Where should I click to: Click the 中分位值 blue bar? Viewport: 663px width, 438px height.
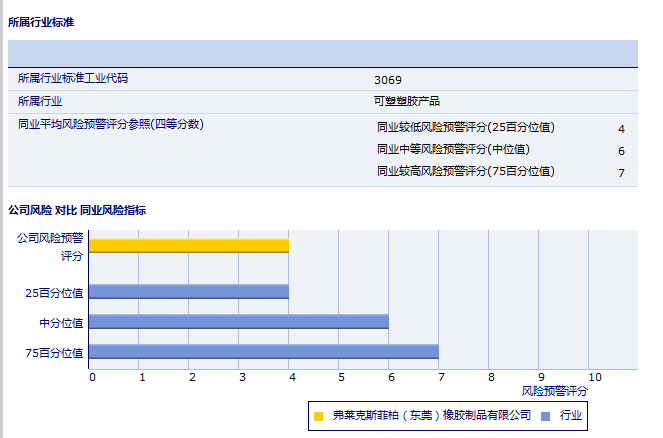click(x=239, y=321)
